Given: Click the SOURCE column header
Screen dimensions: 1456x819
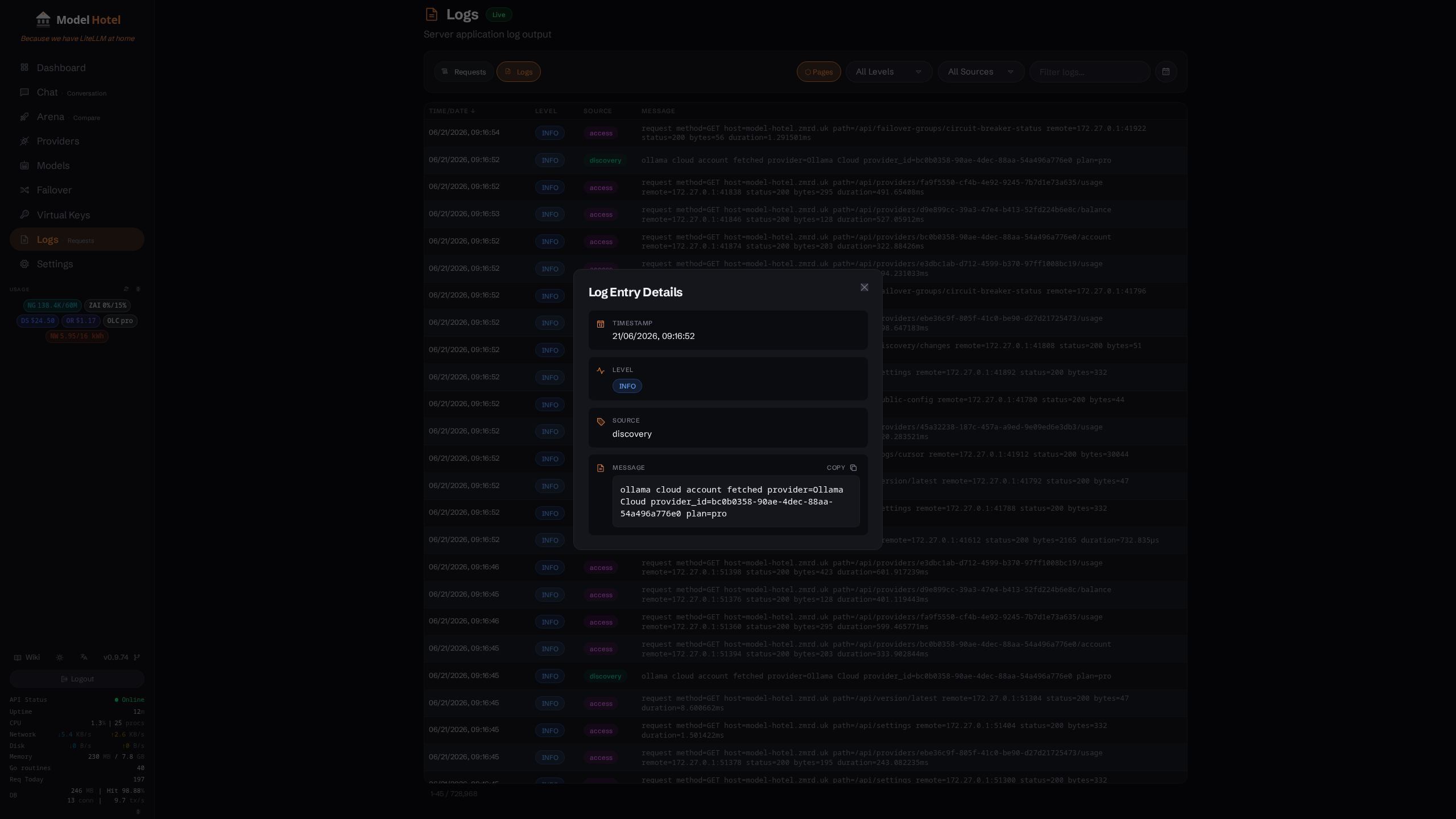Looking at the screenshot, I should (x=597, y=111).
